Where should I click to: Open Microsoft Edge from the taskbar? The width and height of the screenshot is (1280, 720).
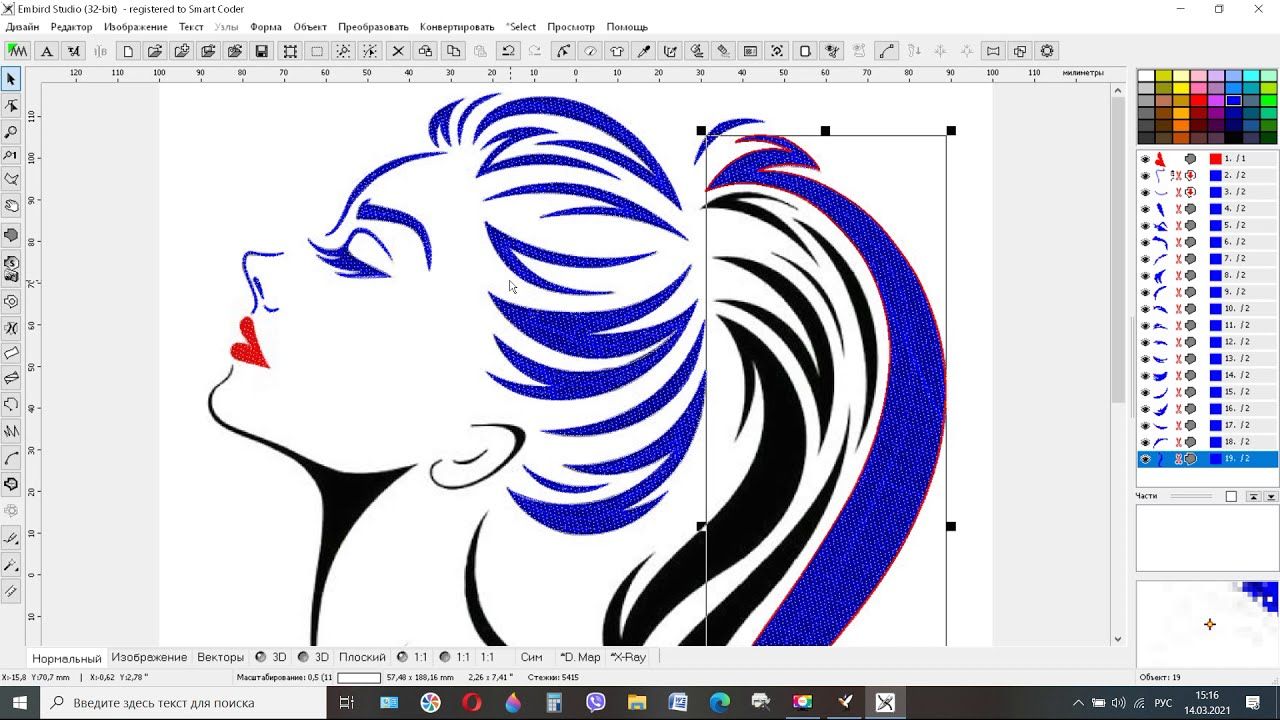tap(720, 703)
